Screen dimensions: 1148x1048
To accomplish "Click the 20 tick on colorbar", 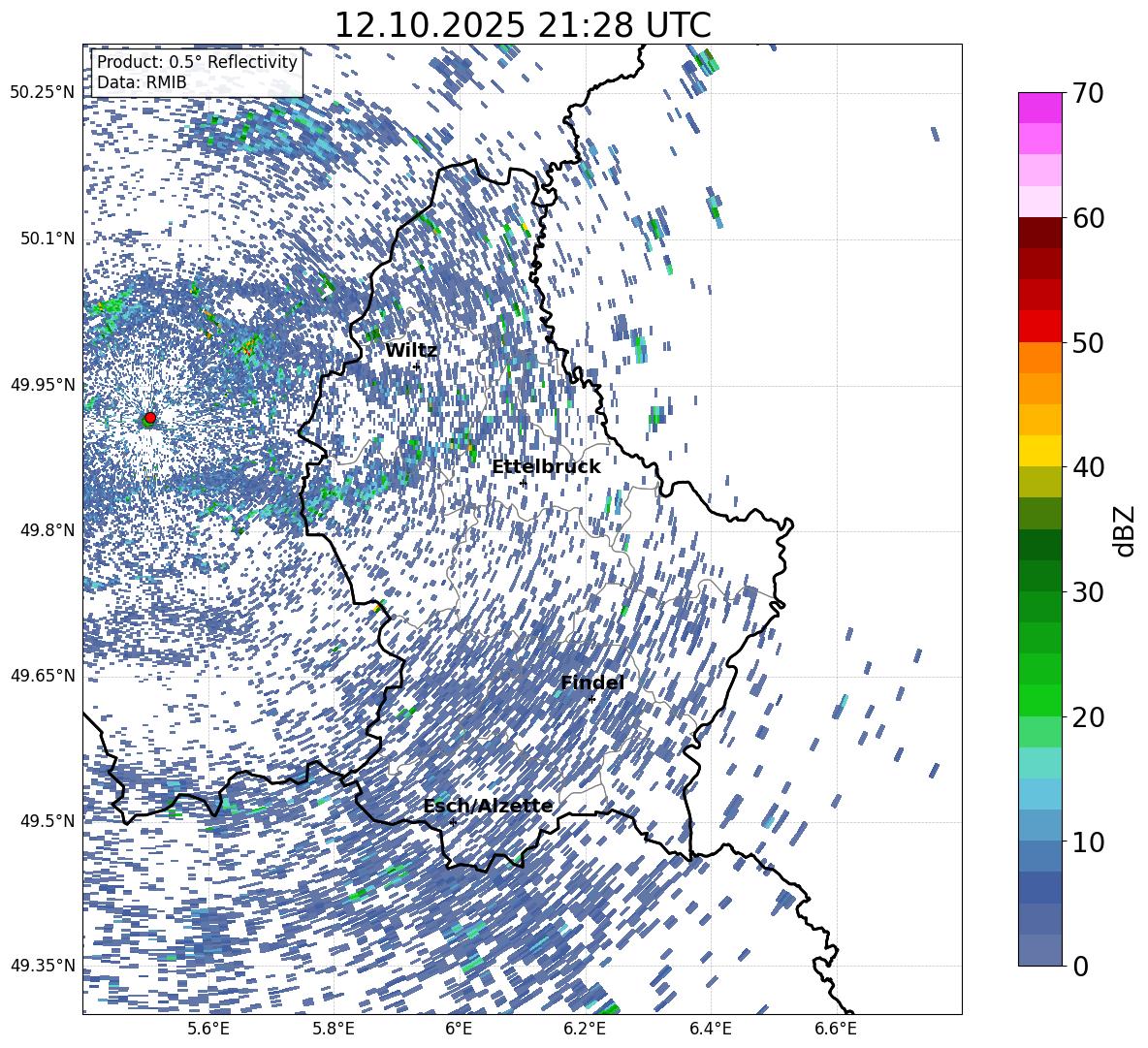I will click(1088, 717).
